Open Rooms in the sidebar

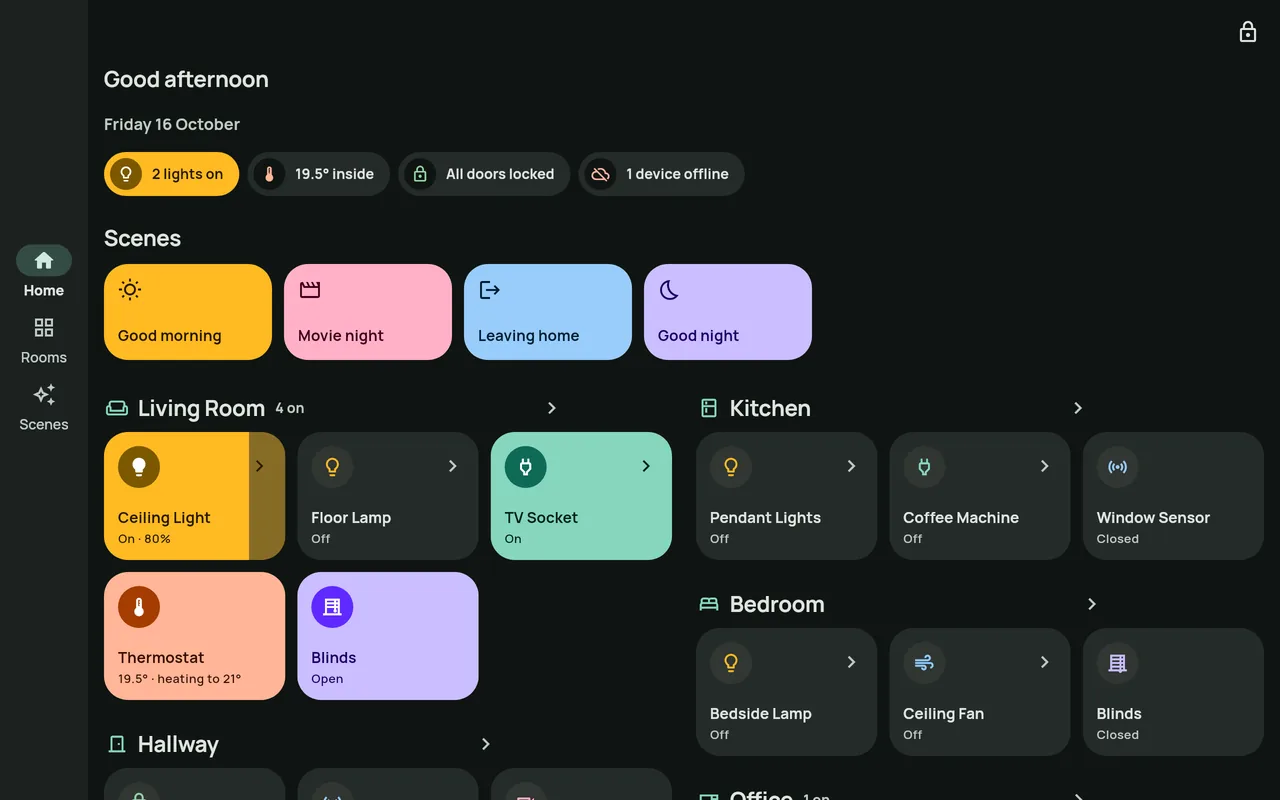tap(44, 340)
